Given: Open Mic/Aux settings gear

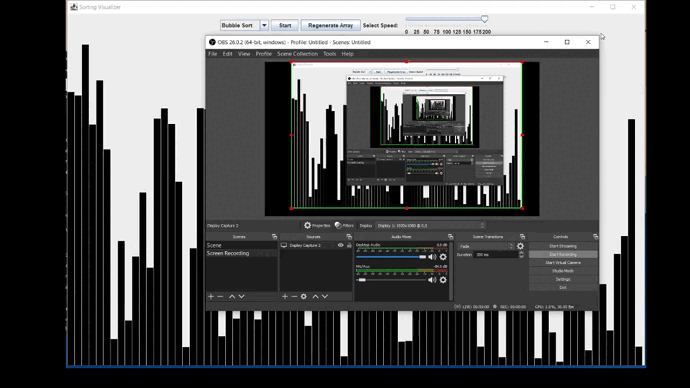Looking at the screenshot, I should [x=443, y=280].
